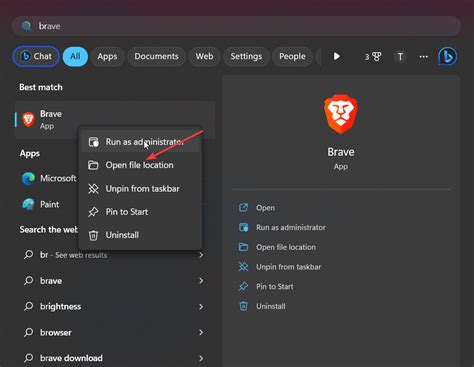Switch to the People filter tab
Image resolution: width=474 pixels, height=367 pixels.
[292, 56]
